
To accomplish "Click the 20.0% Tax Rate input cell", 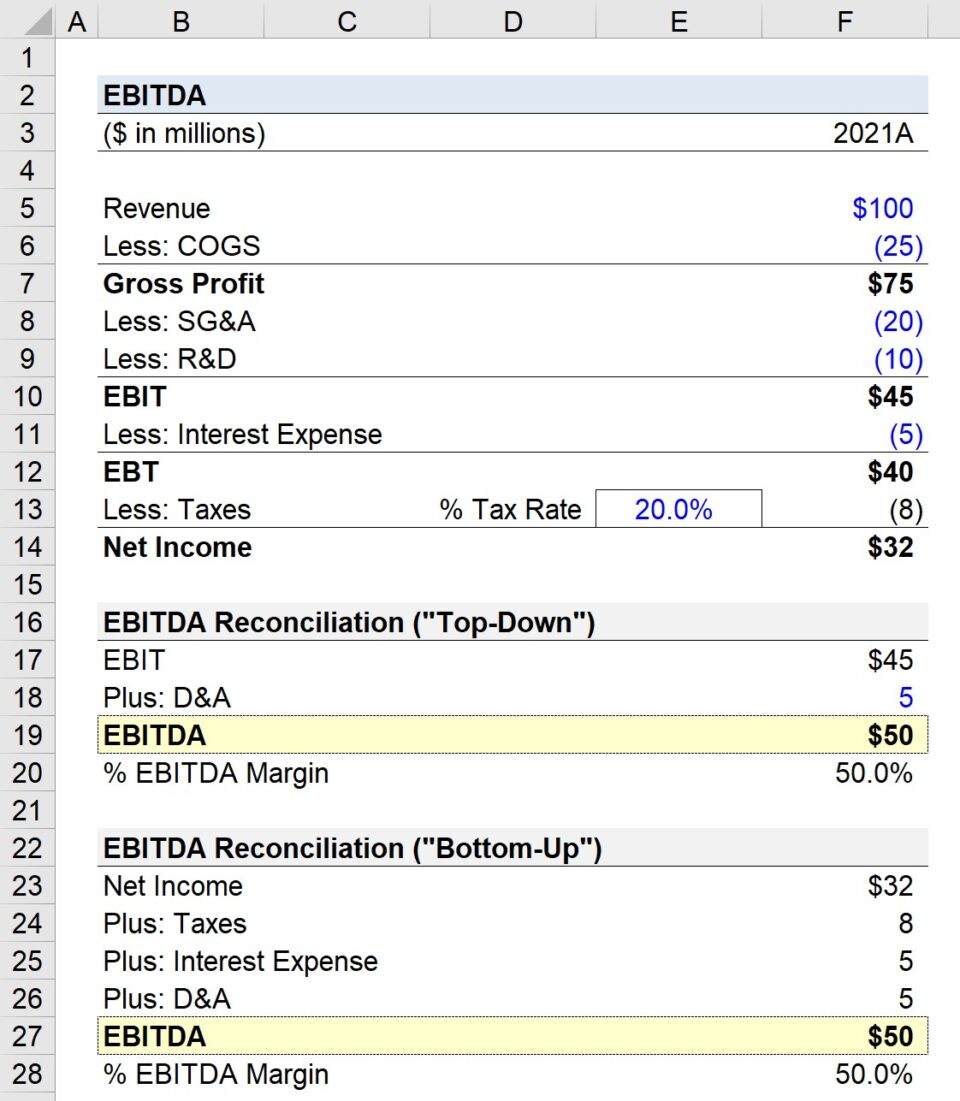I will 679,509.
